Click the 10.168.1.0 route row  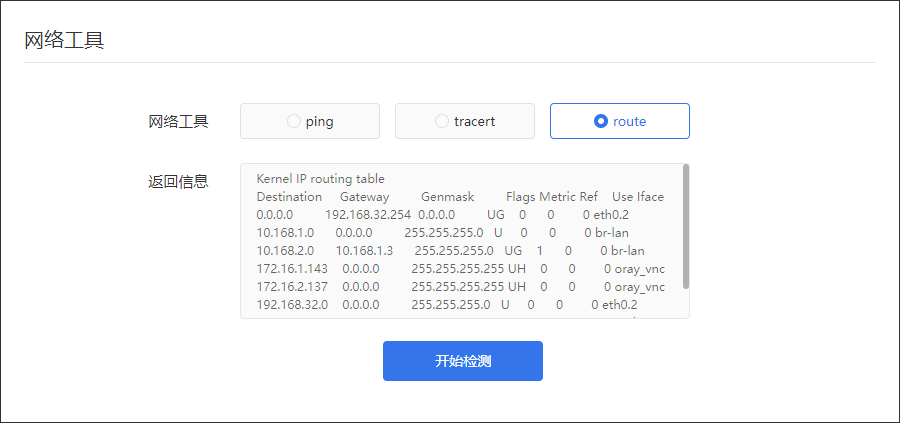(443, 233)
